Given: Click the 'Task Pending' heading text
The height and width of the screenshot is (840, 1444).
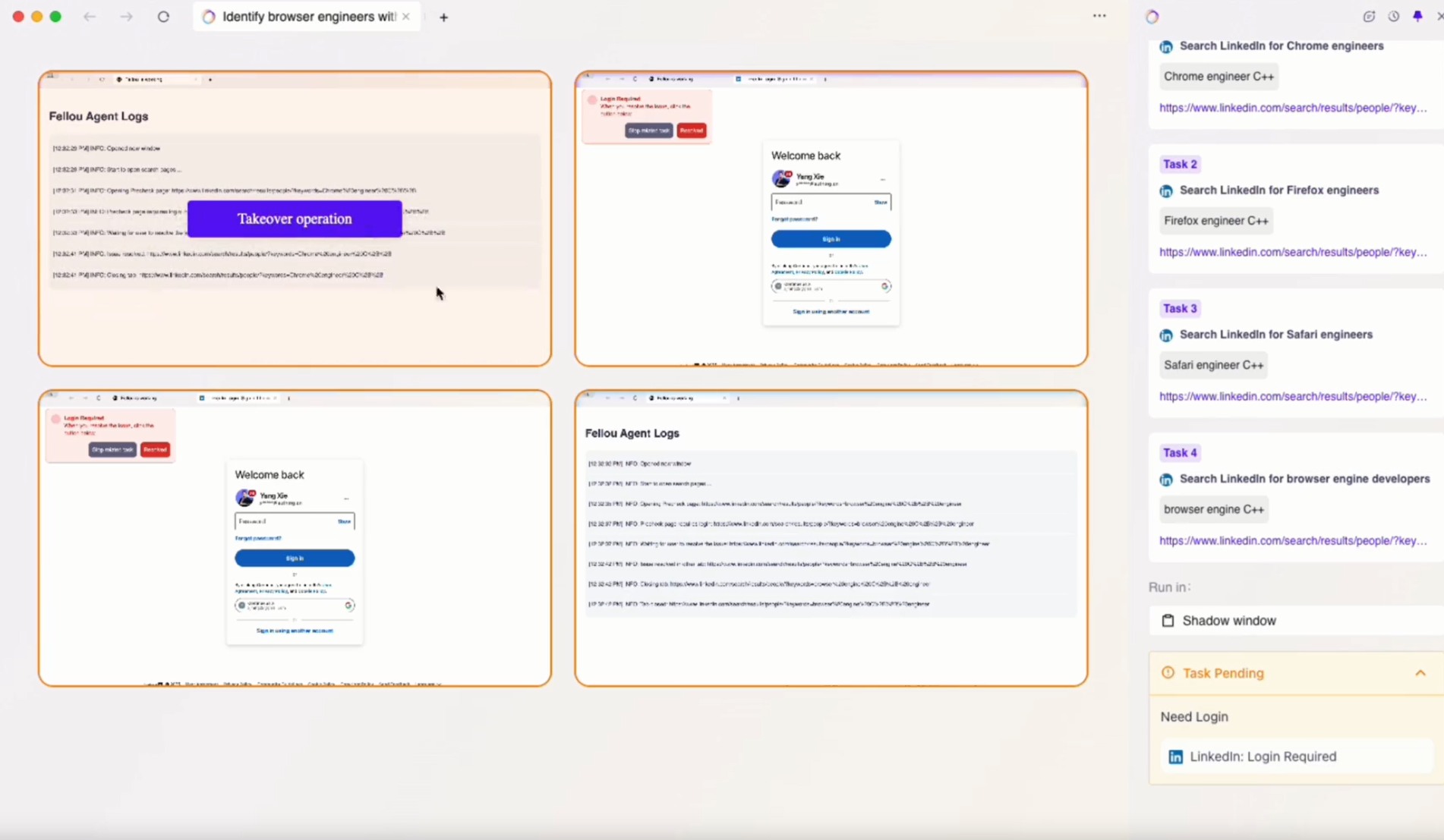Looking at the screenshot, I should pos(1223,673).
